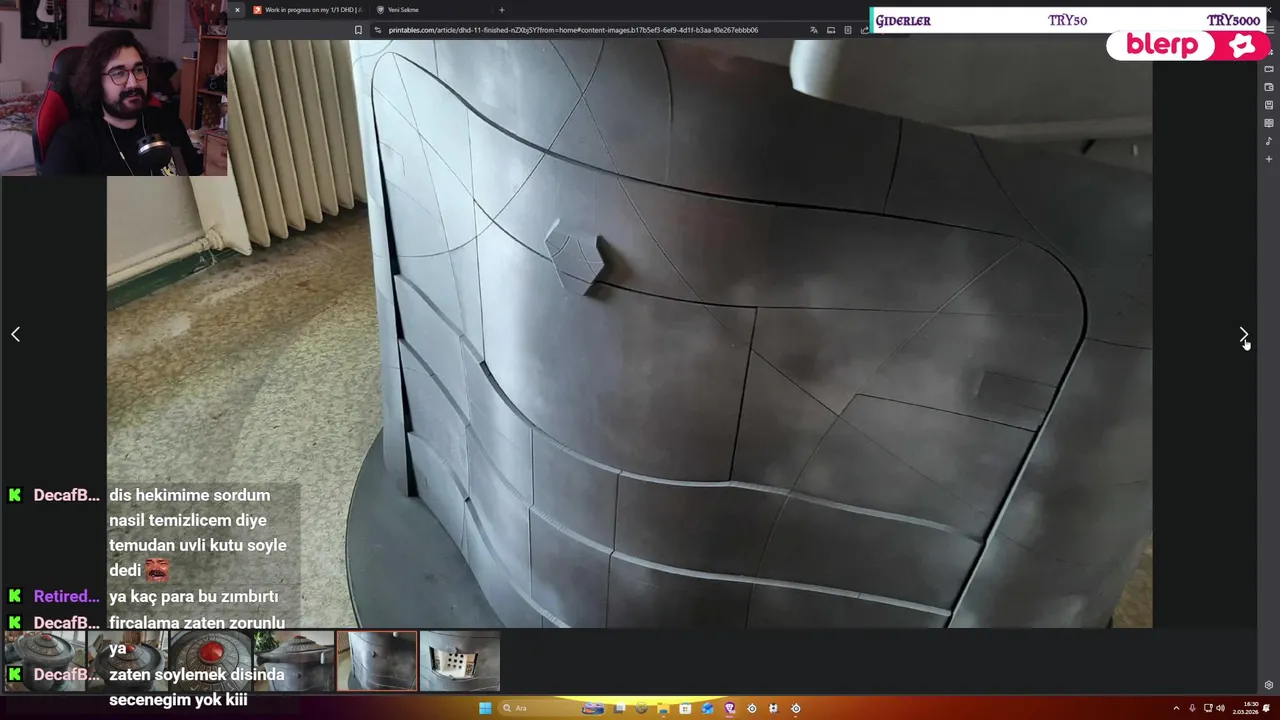The height and width of the screenshot is (720, 1280).
Task: Click the 'TRY5000' goal amount
Action: point(1233,20)
